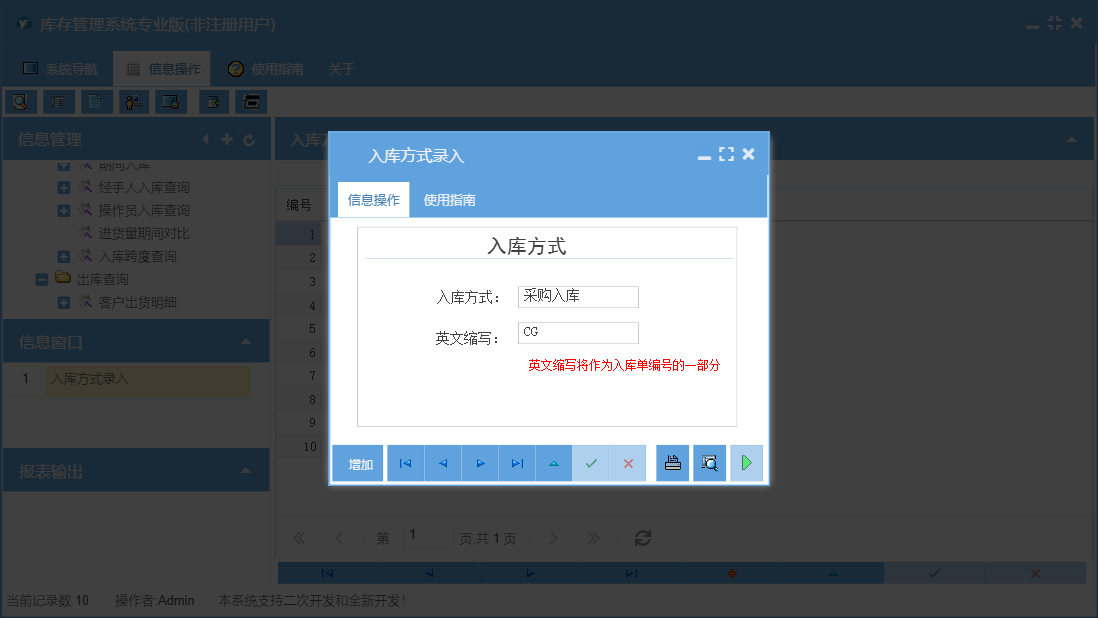Click the 增加 button to add a record

[x=357, y=462]
